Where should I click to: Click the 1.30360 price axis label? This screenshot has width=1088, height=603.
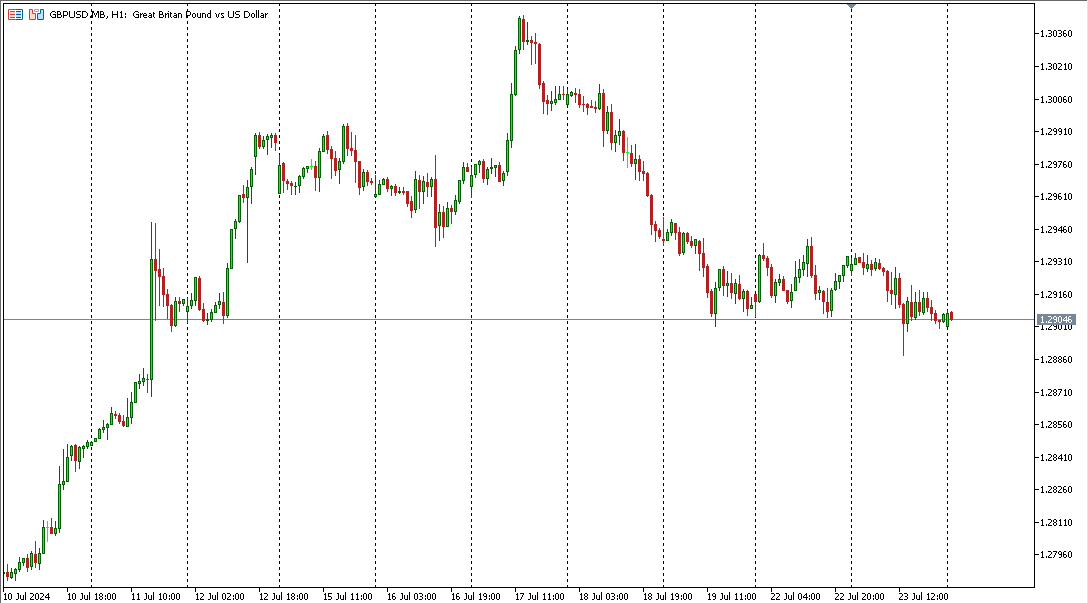[x=1055, y=34]
